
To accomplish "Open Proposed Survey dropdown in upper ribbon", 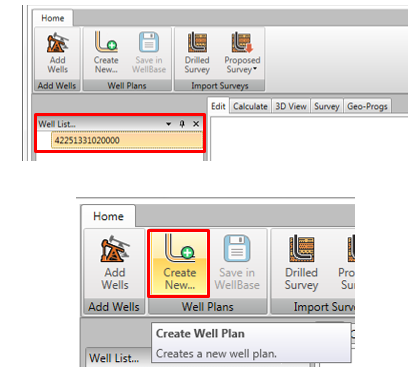I will [242, 53].
